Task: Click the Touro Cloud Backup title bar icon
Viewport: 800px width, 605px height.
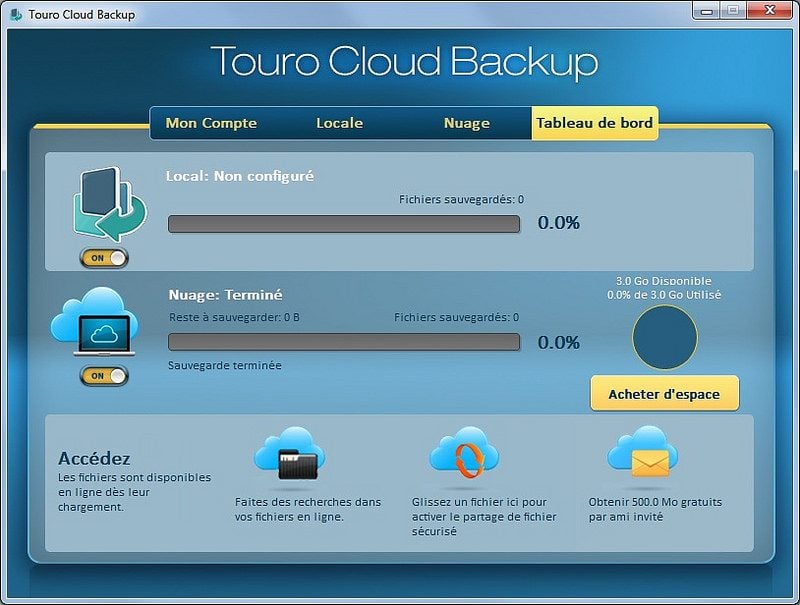Action: point(16,14)
